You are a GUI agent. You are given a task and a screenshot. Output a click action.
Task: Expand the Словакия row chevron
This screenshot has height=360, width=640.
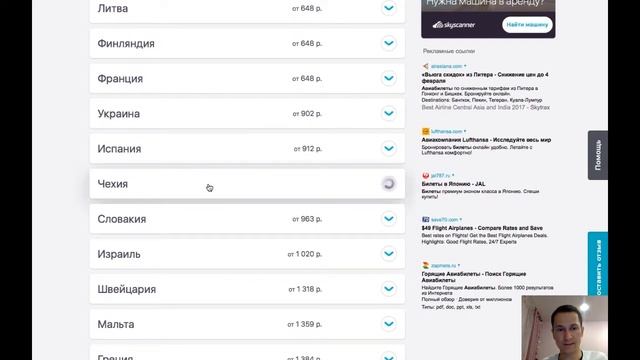click(x=389, y=218)
